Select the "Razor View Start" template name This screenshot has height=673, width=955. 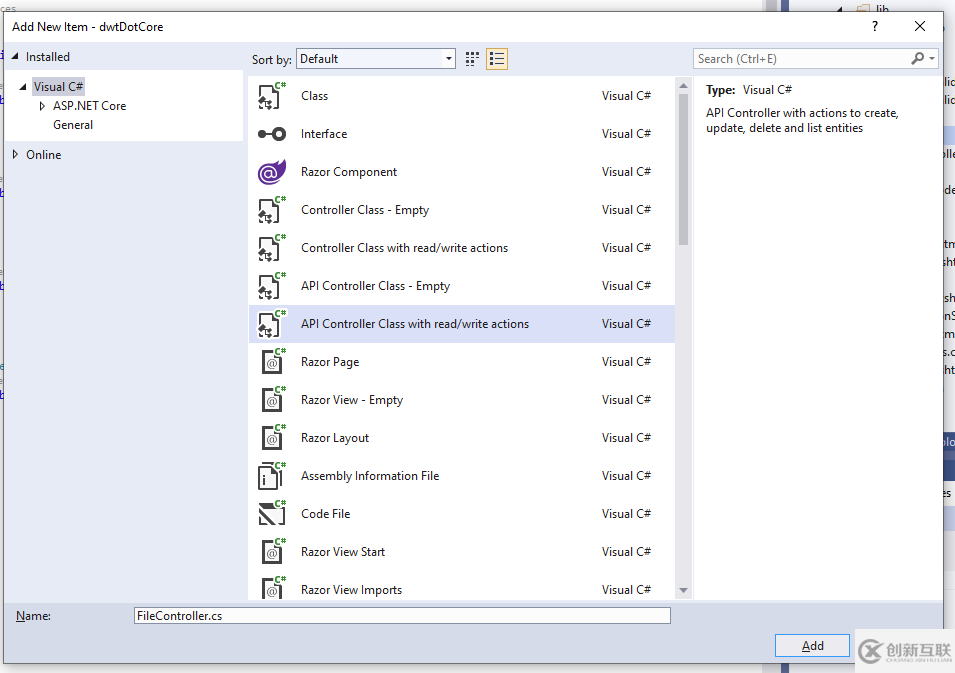[x=343, y=552]
